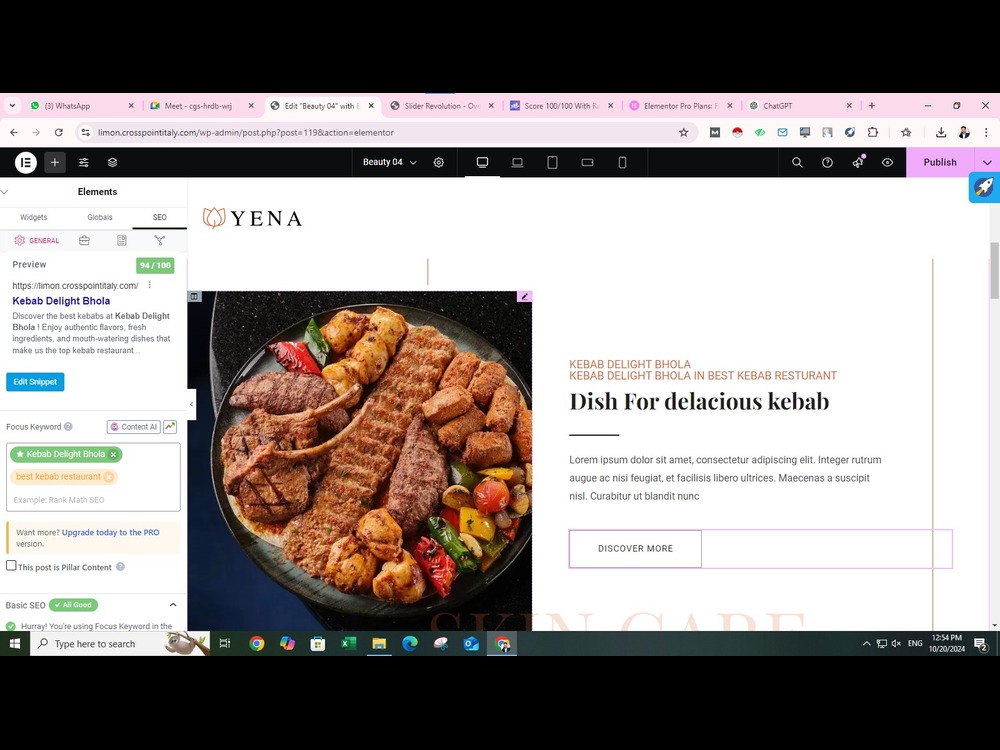Remove the best kebab restaurant keyword
This screenshot has height=750, width=1000.
pyautogui.click(x=108, y=476)
